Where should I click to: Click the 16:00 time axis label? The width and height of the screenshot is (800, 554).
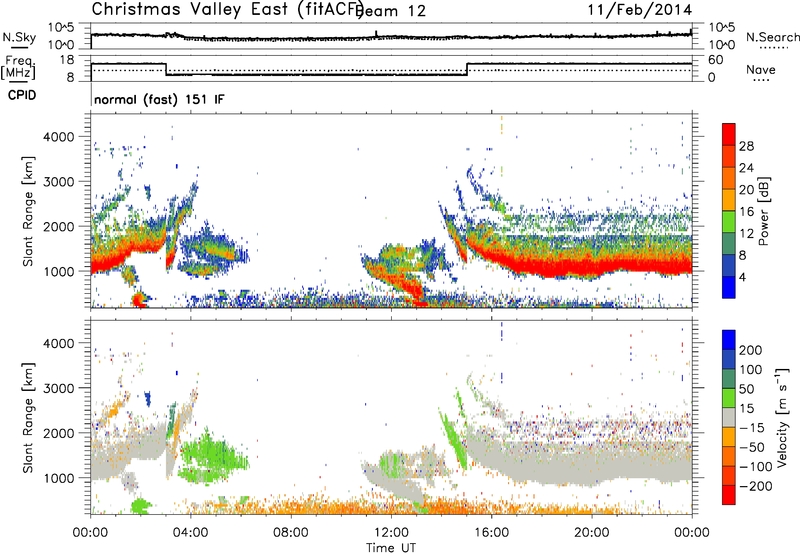491,533
